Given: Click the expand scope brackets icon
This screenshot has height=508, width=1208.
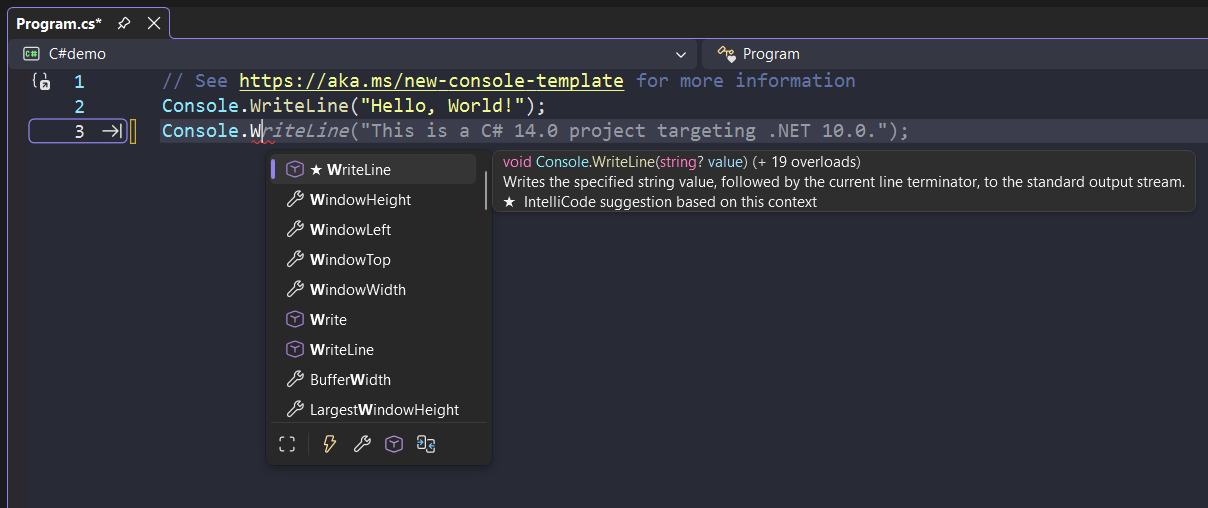Looking at the screenshot, I should [287, 444].
